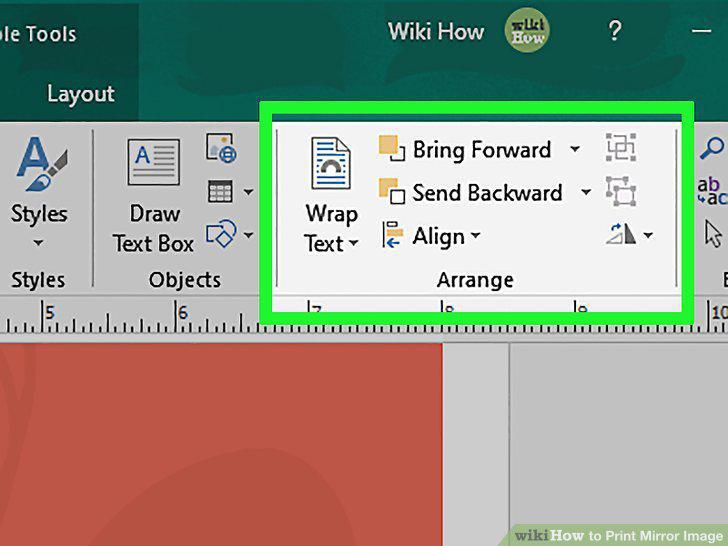Click the Select pointer icon
Viewport: 728px width, 546px height.
(713, 234)
